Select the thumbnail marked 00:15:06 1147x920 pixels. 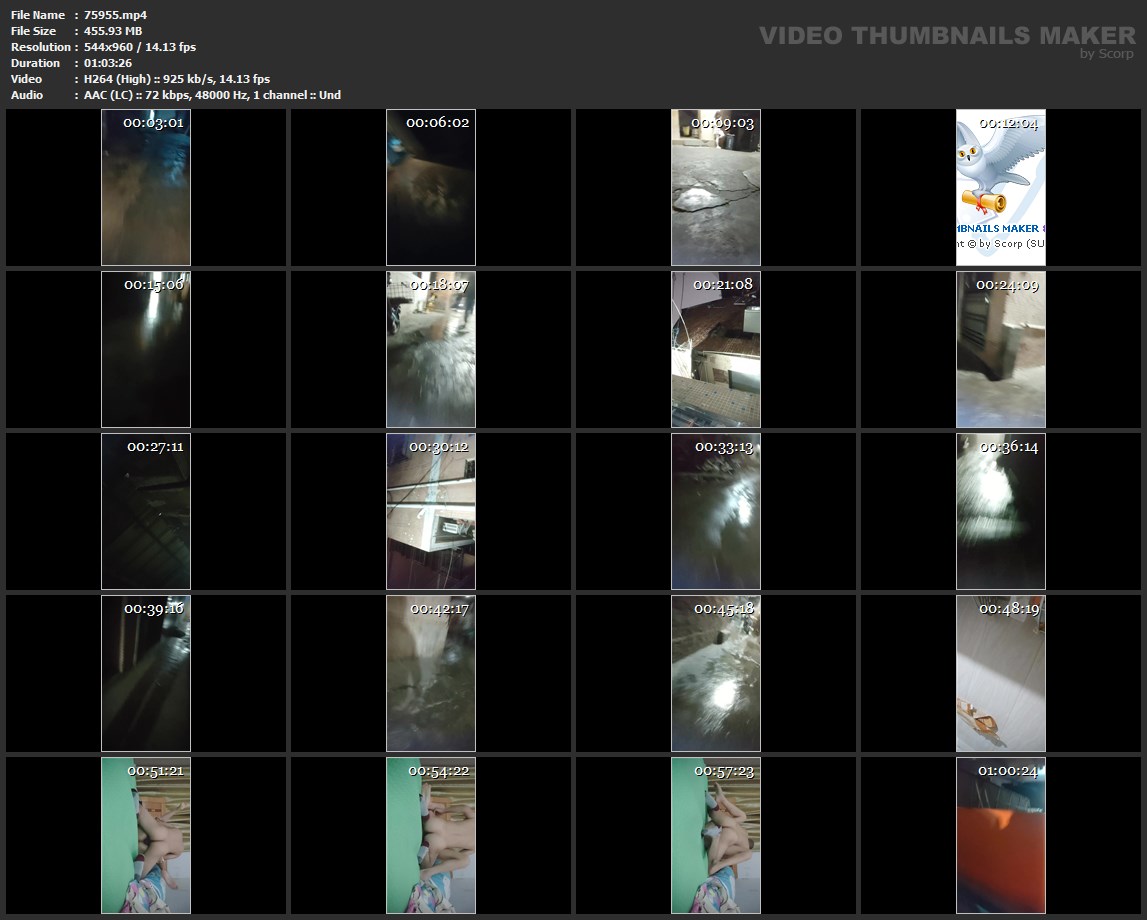coord(146,350)
